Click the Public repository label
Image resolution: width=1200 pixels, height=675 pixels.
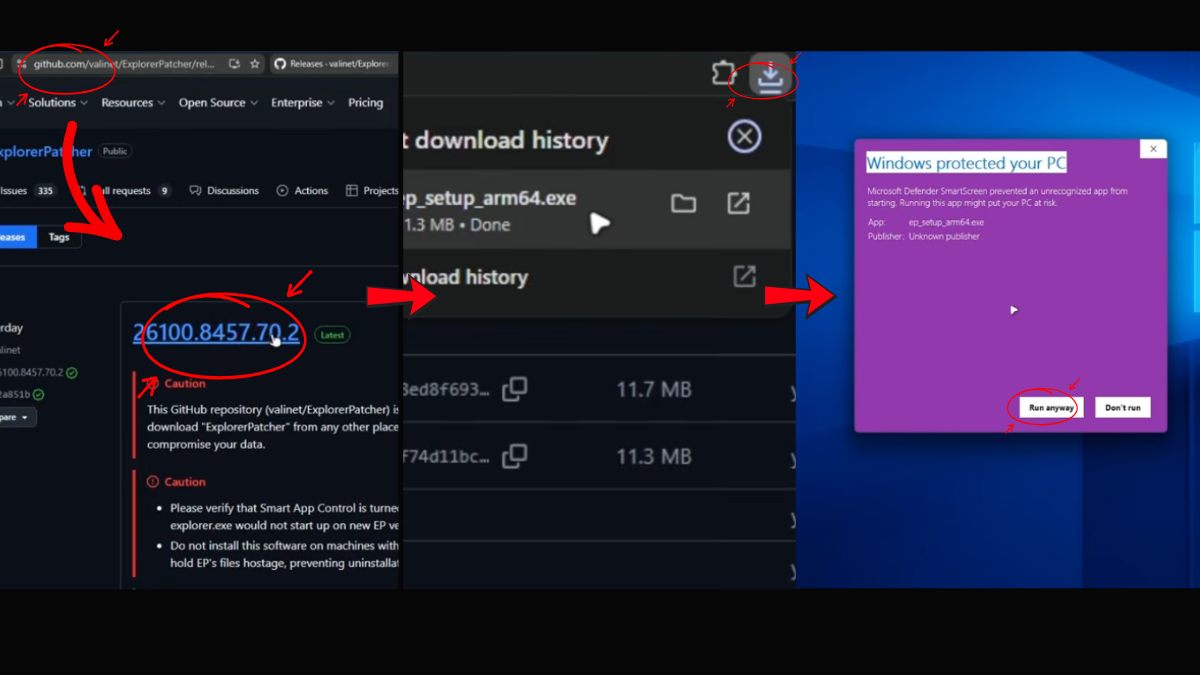pyautogui.click(x=115, y=152)
